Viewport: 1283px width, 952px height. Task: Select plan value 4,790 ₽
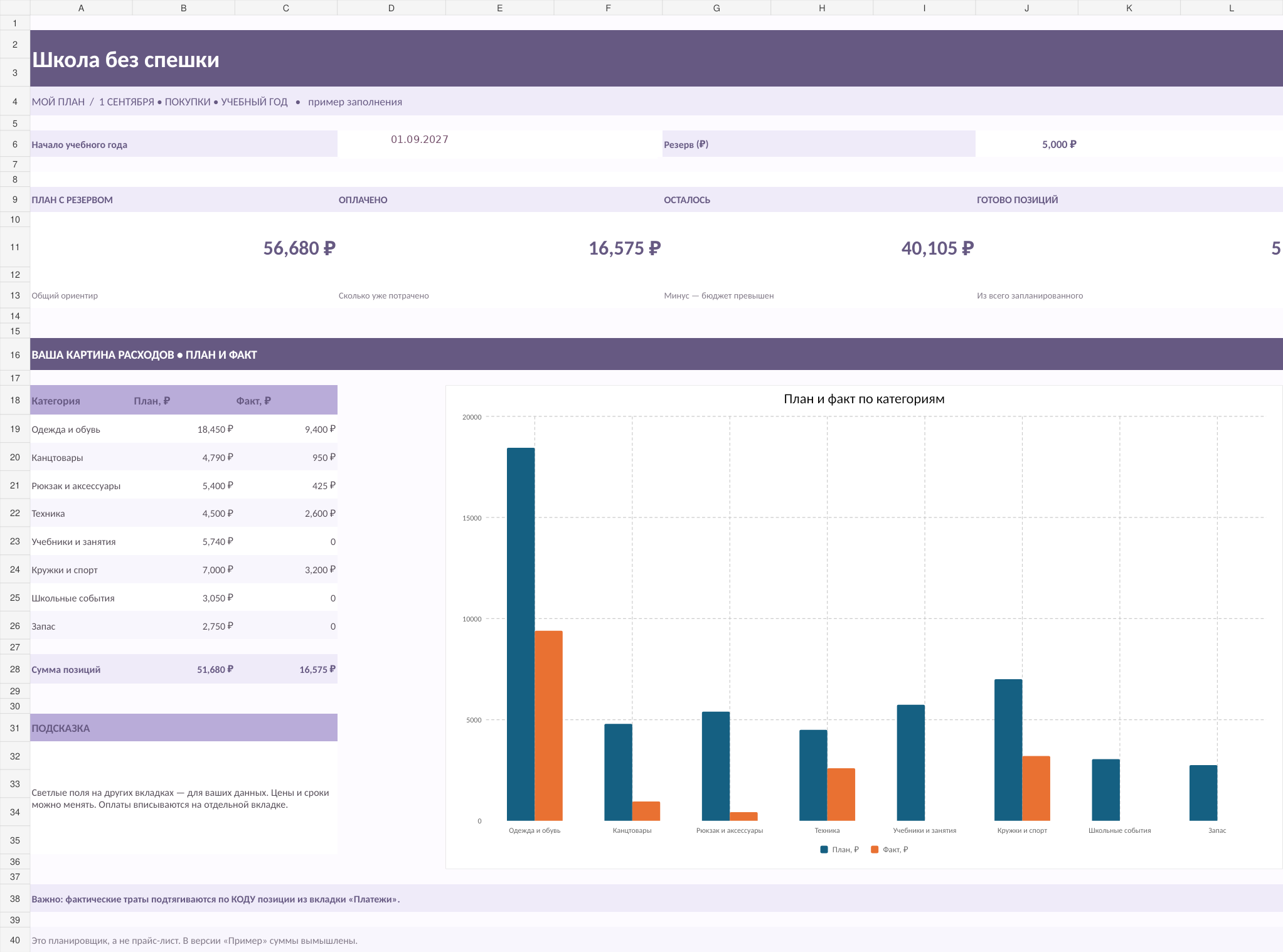pos(183,458)
